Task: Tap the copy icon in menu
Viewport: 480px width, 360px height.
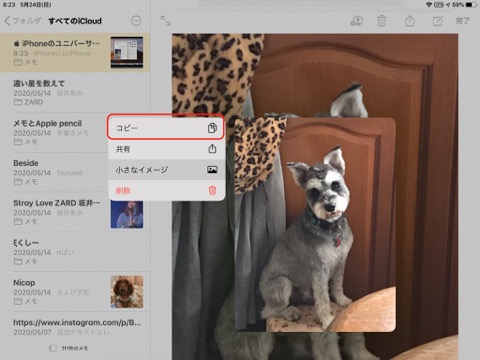Action: tap(212, 128)
